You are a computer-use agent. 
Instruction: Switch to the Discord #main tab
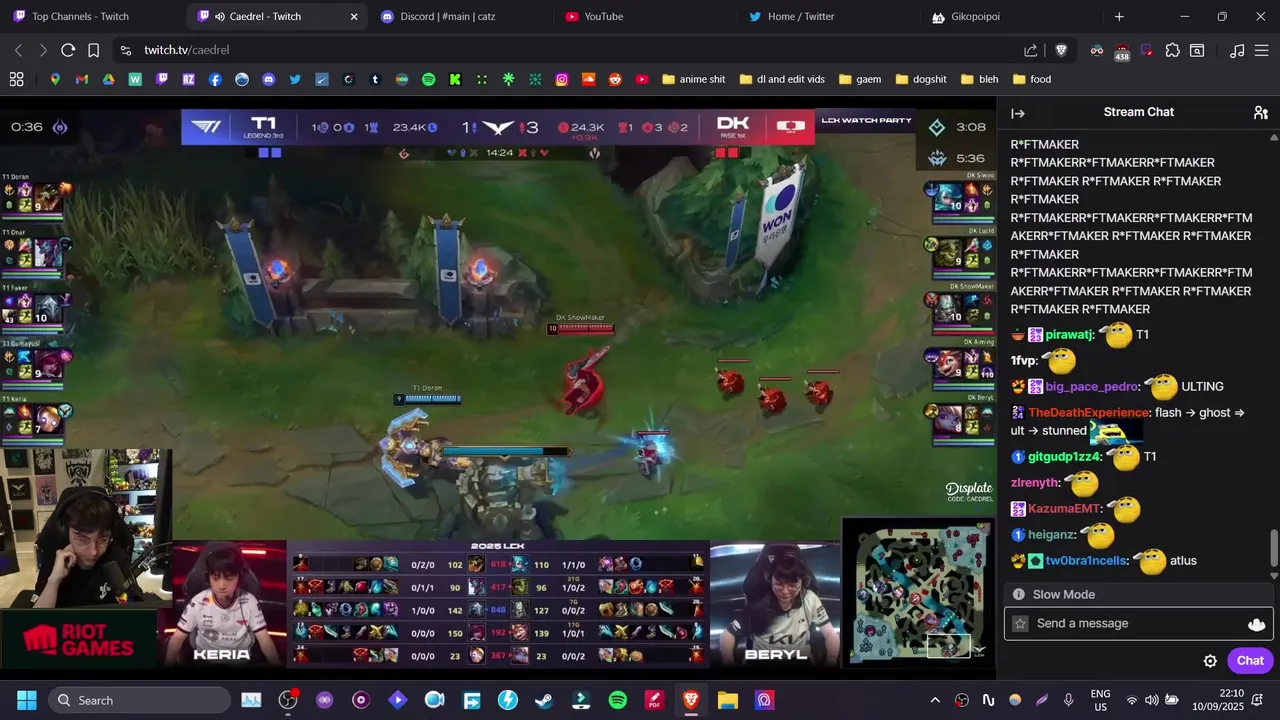tap(460, 17)
